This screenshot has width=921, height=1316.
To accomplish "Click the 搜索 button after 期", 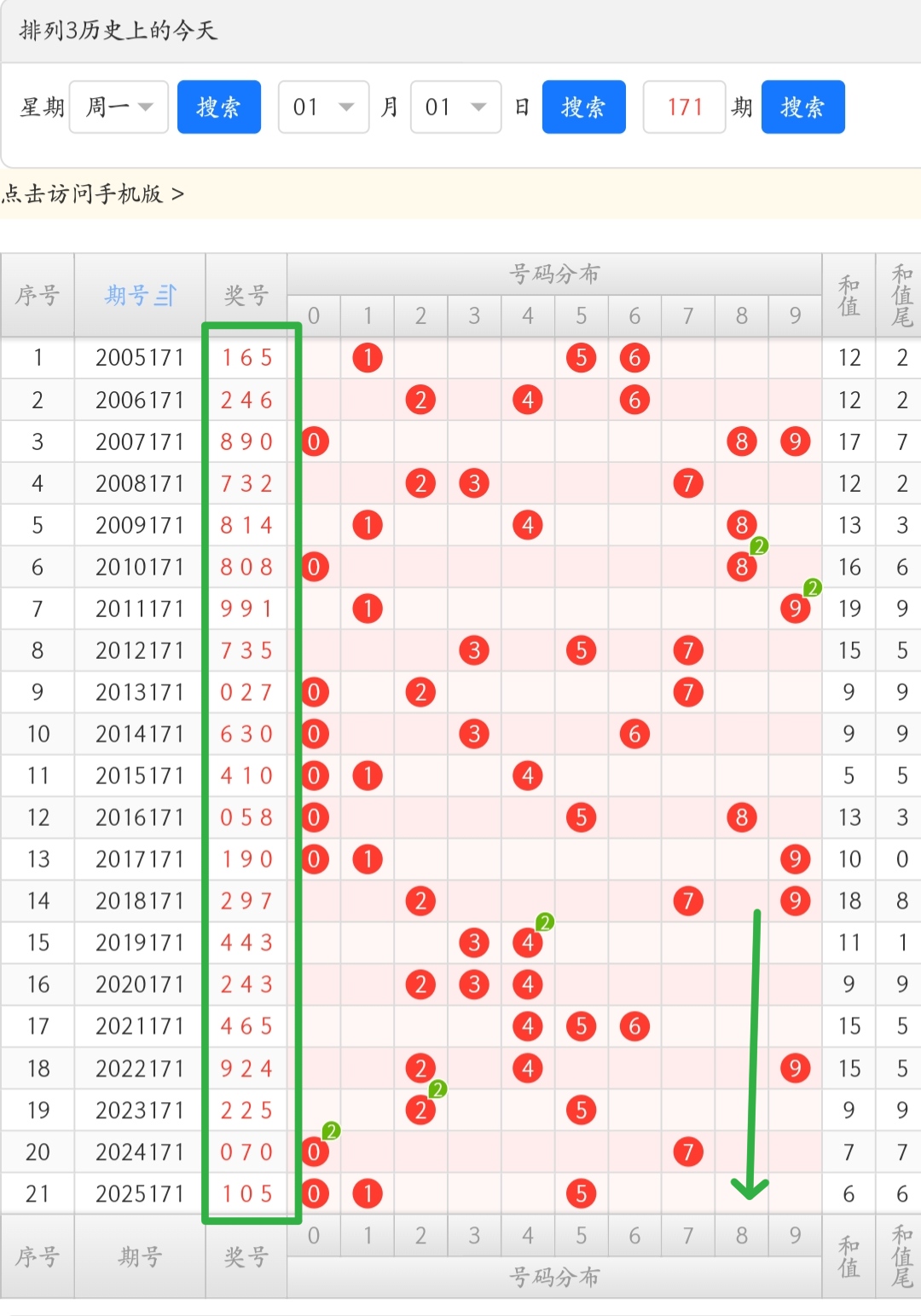I will (x=803, y=107).
